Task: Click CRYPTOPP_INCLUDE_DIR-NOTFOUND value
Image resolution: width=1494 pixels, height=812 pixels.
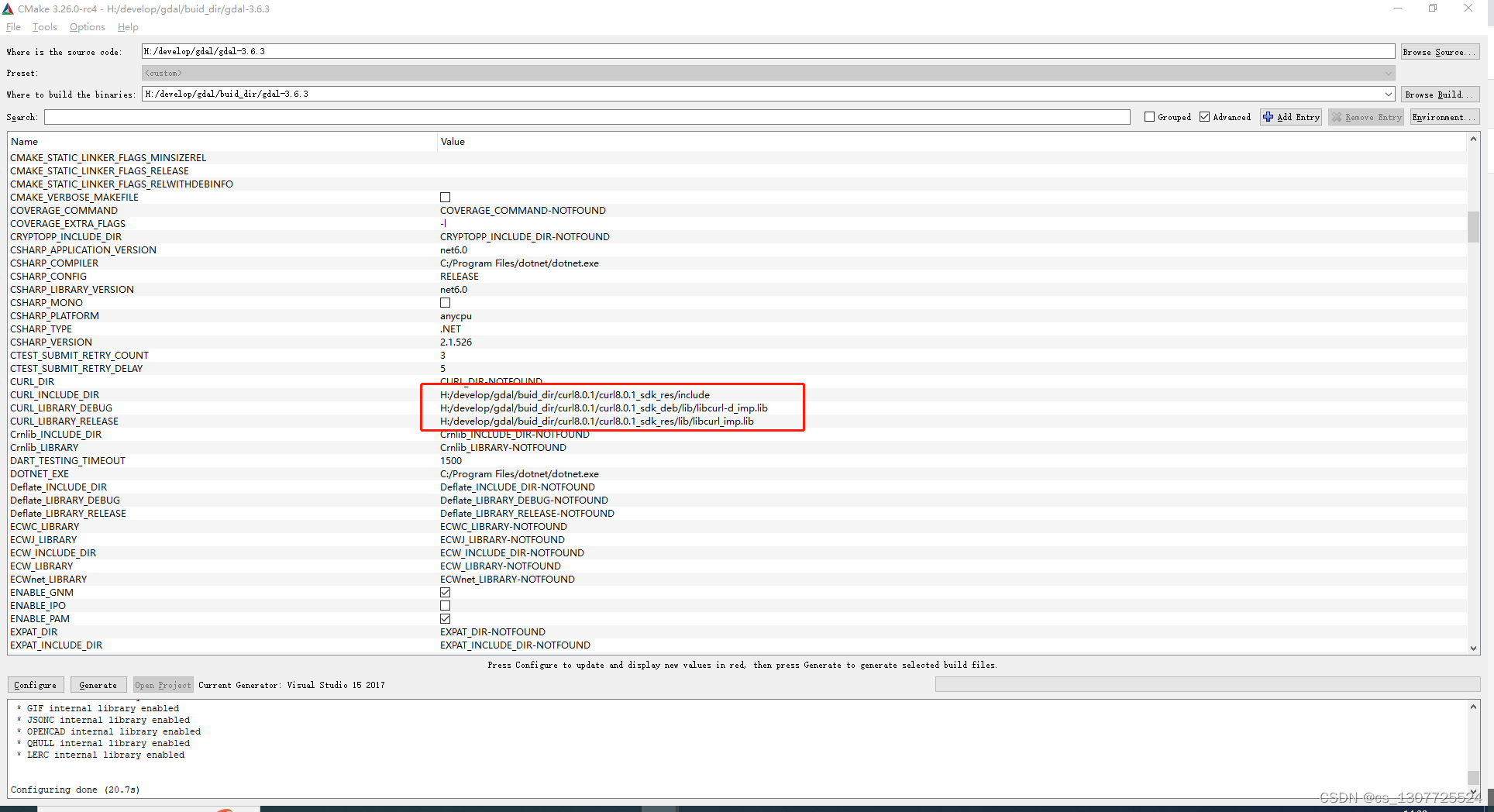Action: pyautogui.click(x=525, y=237)
